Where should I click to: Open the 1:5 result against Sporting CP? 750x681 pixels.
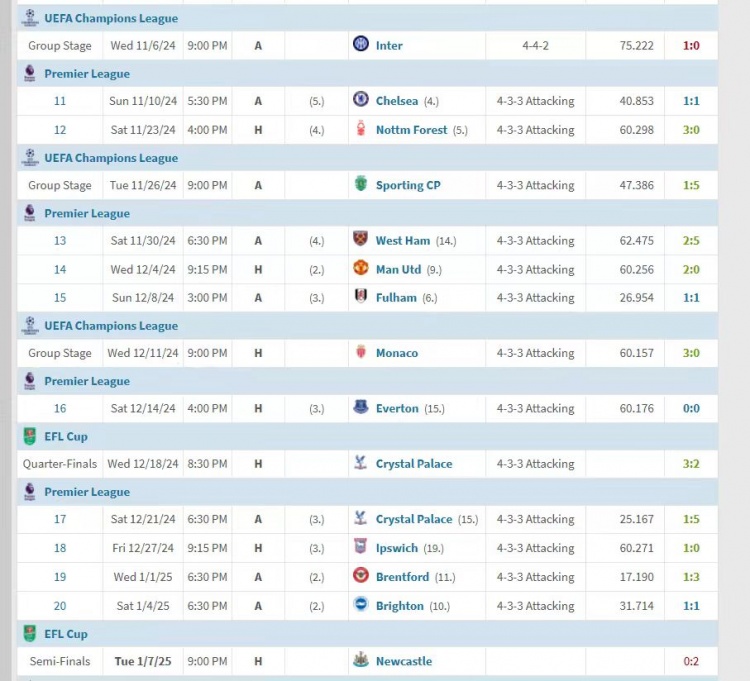pyautogui.click(x=691, y=185)
